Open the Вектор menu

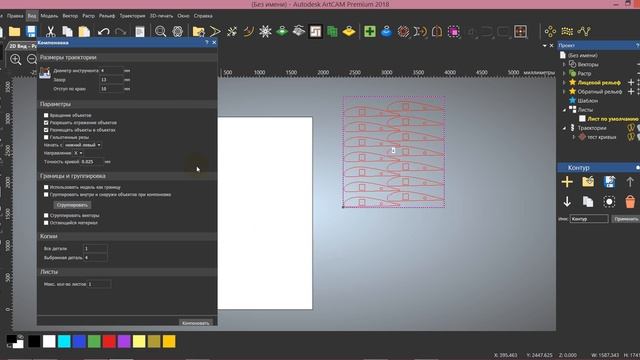click(70, 16)
